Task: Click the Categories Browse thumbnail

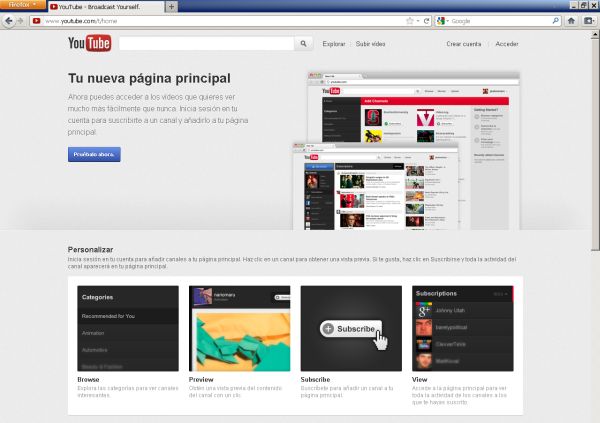Action: (128, 328)
